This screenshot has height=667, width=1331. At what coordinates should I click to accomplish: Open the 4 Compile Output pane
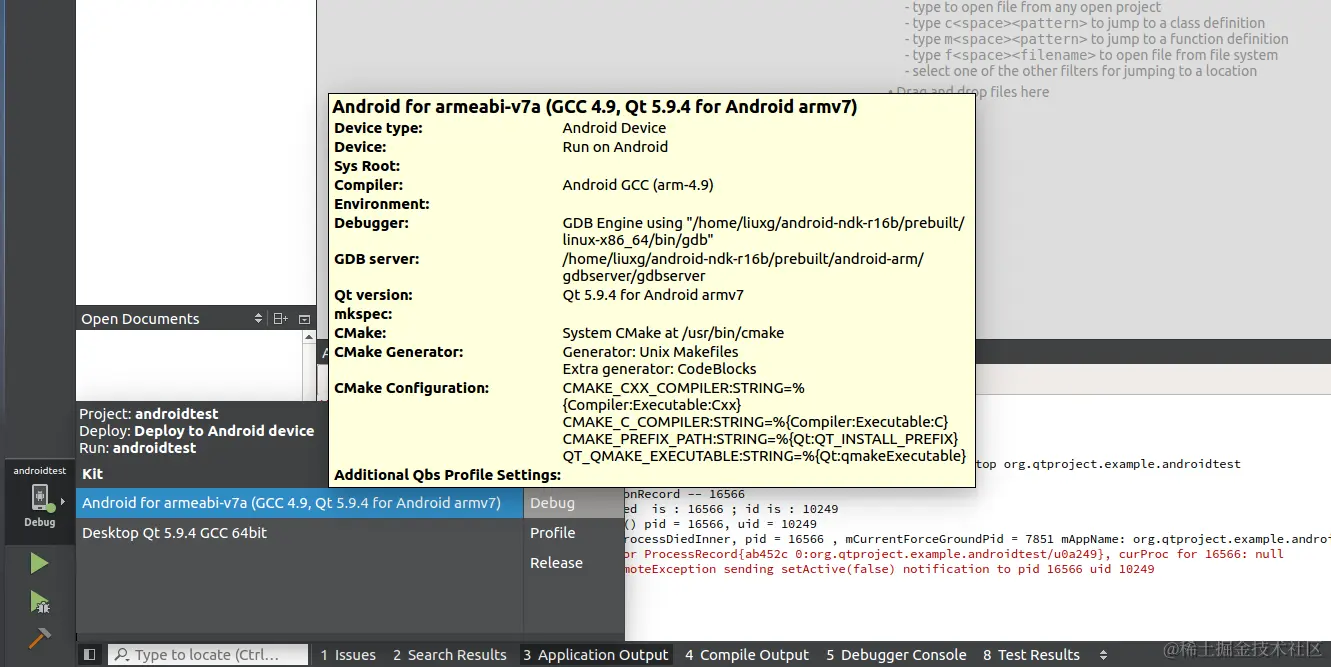tap(747, 655)
